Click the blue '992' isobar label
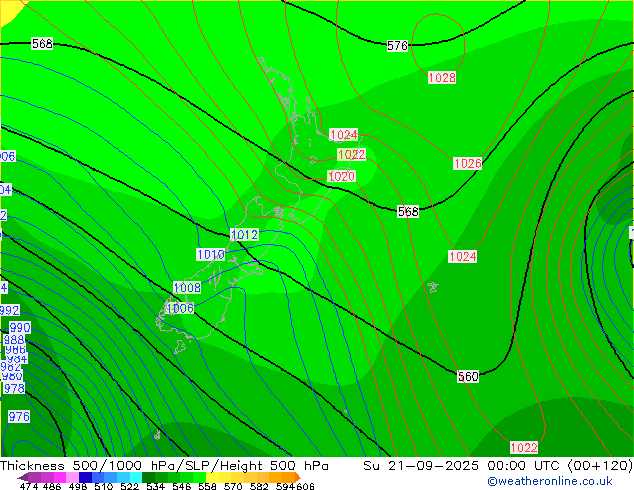This screenshot has height=490, width=634. [x=10, y=310]
